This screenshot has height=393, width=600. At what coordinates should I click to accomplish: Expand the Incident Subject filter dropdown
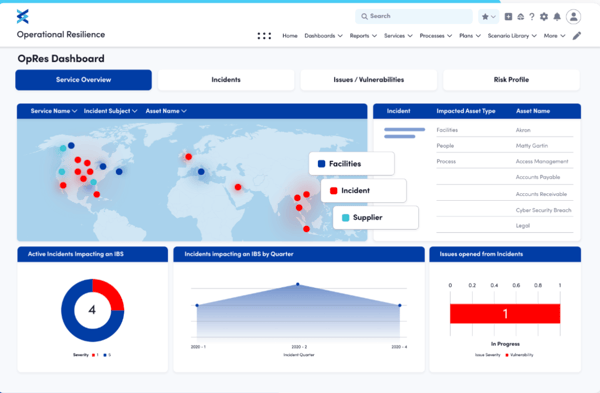110,111
